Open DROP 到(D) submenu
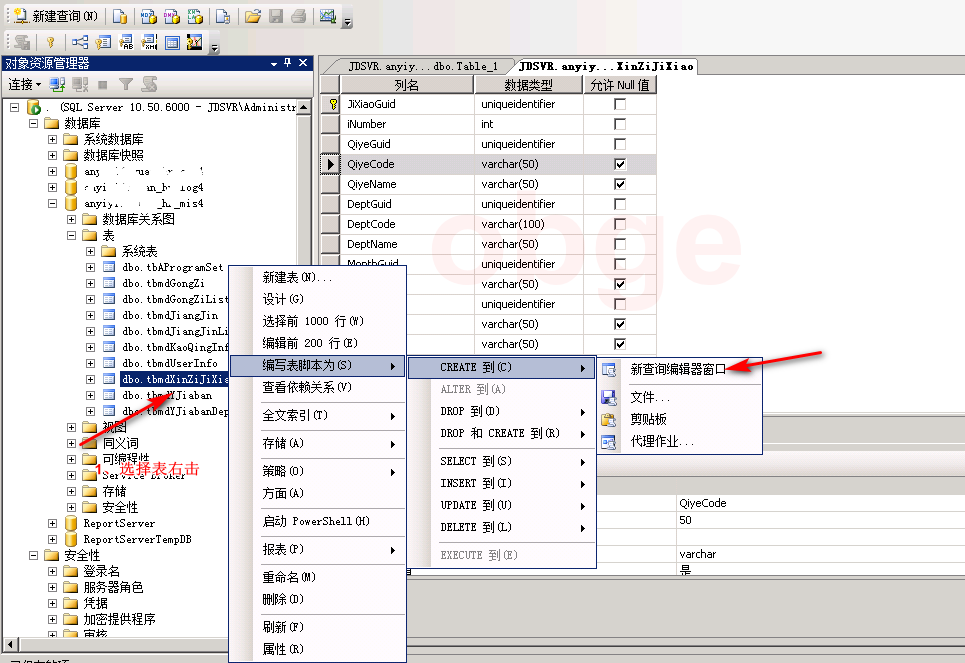Image resolution: width=965 pixels, height=663 pixels. (x=502, y=411)
